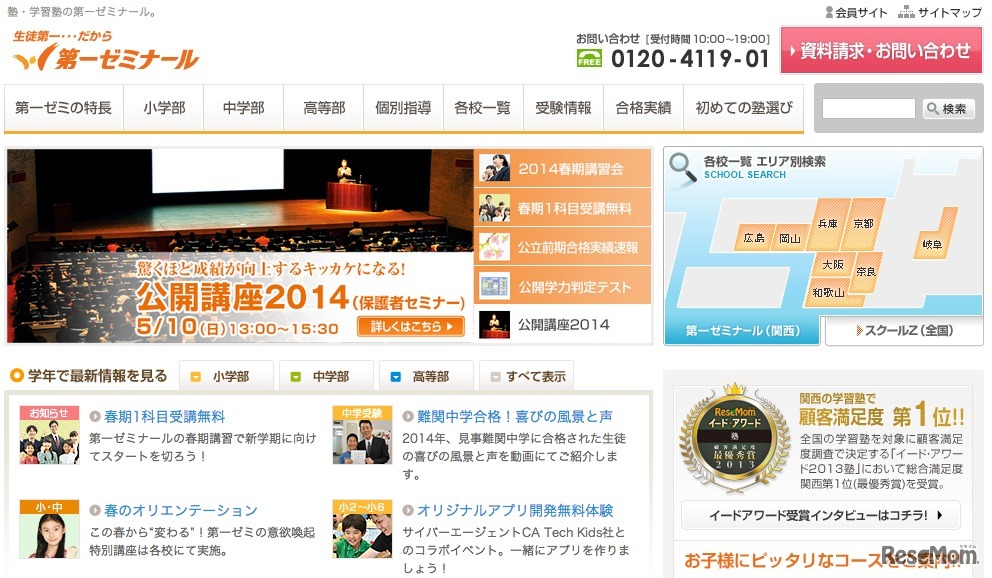Open the 各校一覧 menu item
Screen dimensions: 992x578
pos(483,108)
